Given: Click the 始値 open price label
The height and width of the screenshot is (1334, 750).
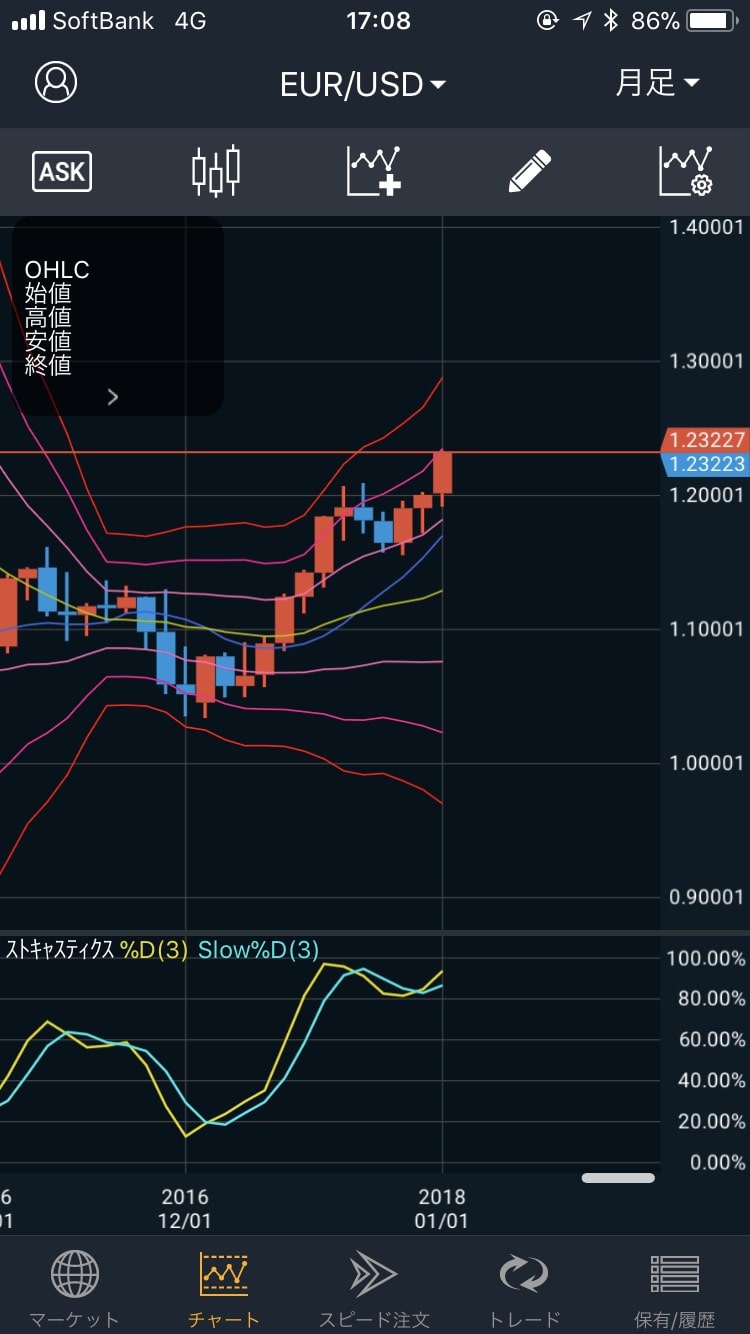Looking at the screenshot, I should tap(48, 294).
